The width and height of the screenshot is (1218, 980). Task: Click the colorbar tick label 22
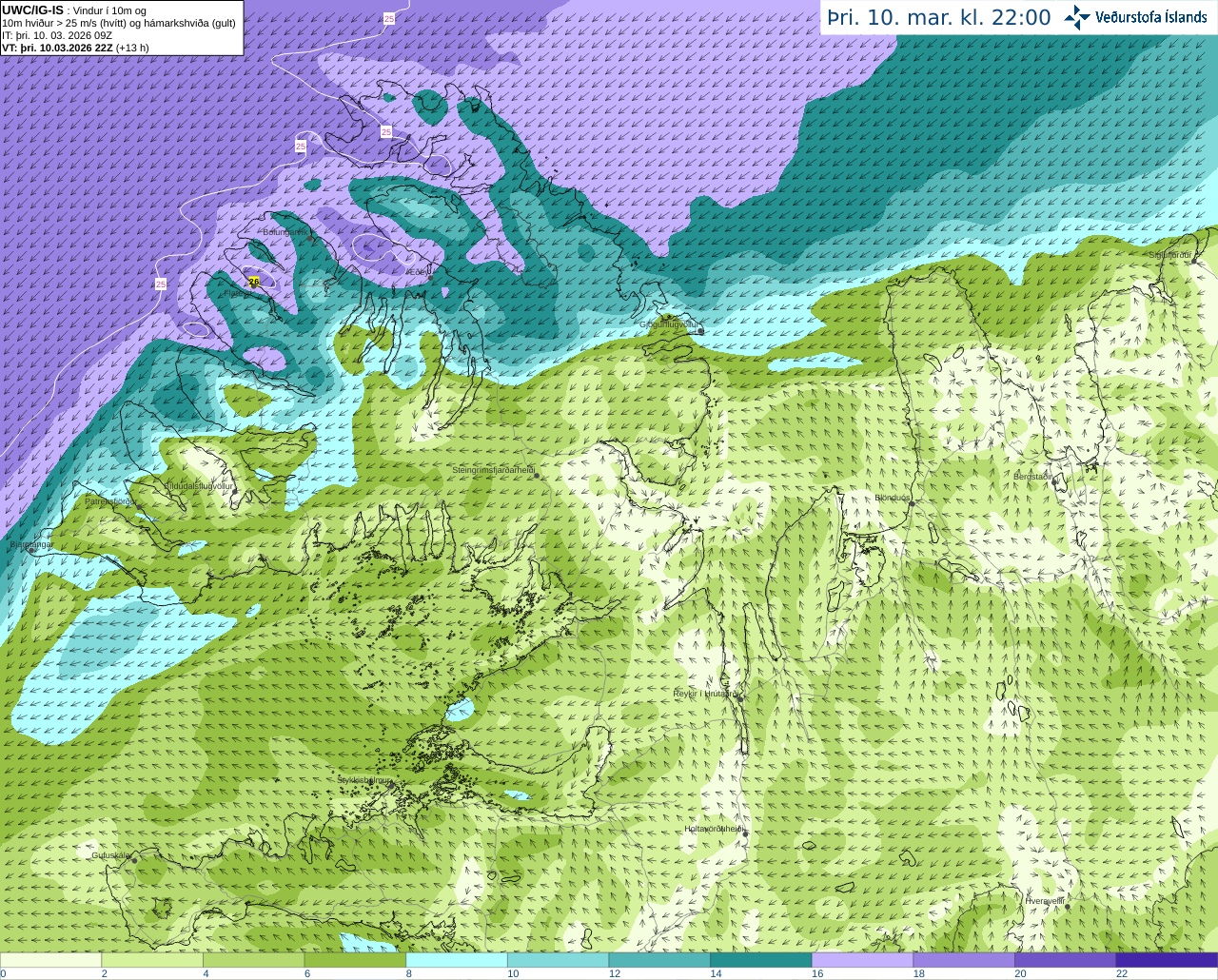pos(1122,973)
